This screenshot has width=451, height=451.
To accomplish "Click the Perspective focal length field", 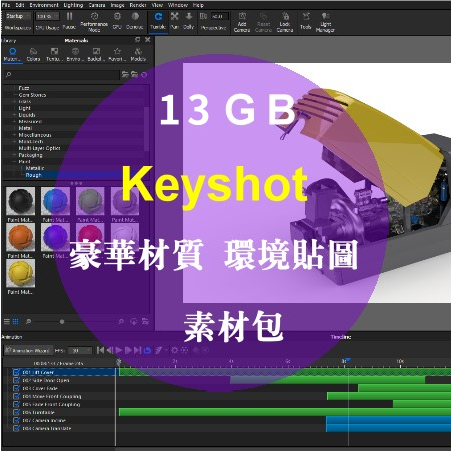I will tap(220, 16).
